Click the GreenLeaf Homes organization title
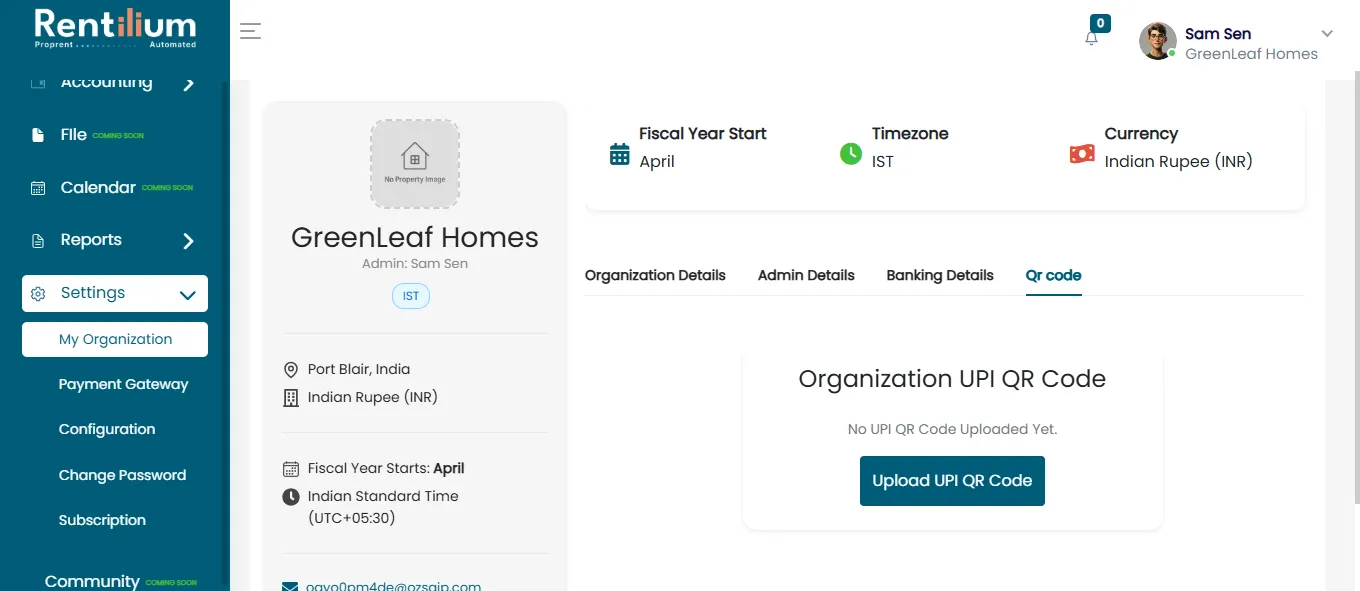This screenshot has height=591, width=1360. coord(415,237)
